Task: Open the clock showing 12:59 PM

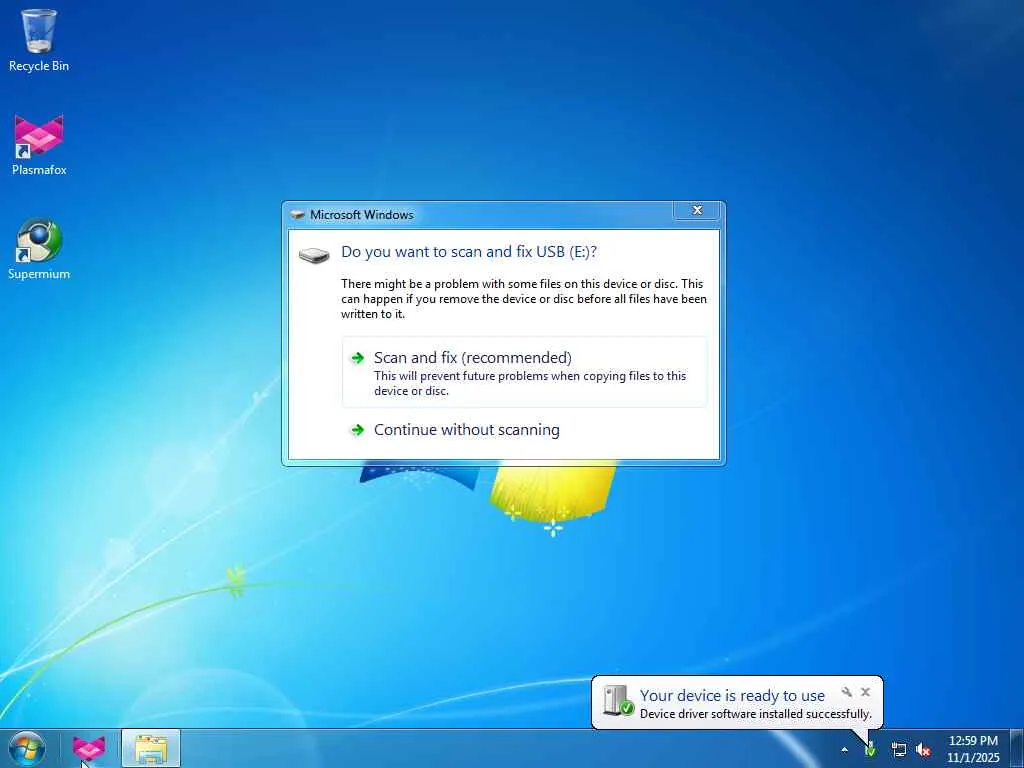Action: click(x=973, y=749)
